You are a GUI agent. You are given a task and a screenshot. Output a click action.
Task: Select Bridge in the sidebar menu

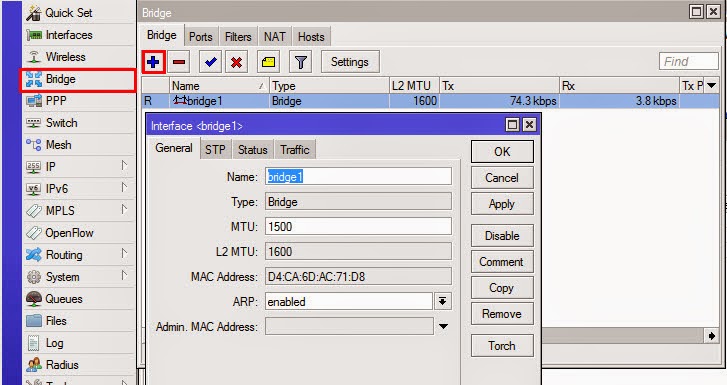pos(78,79)
